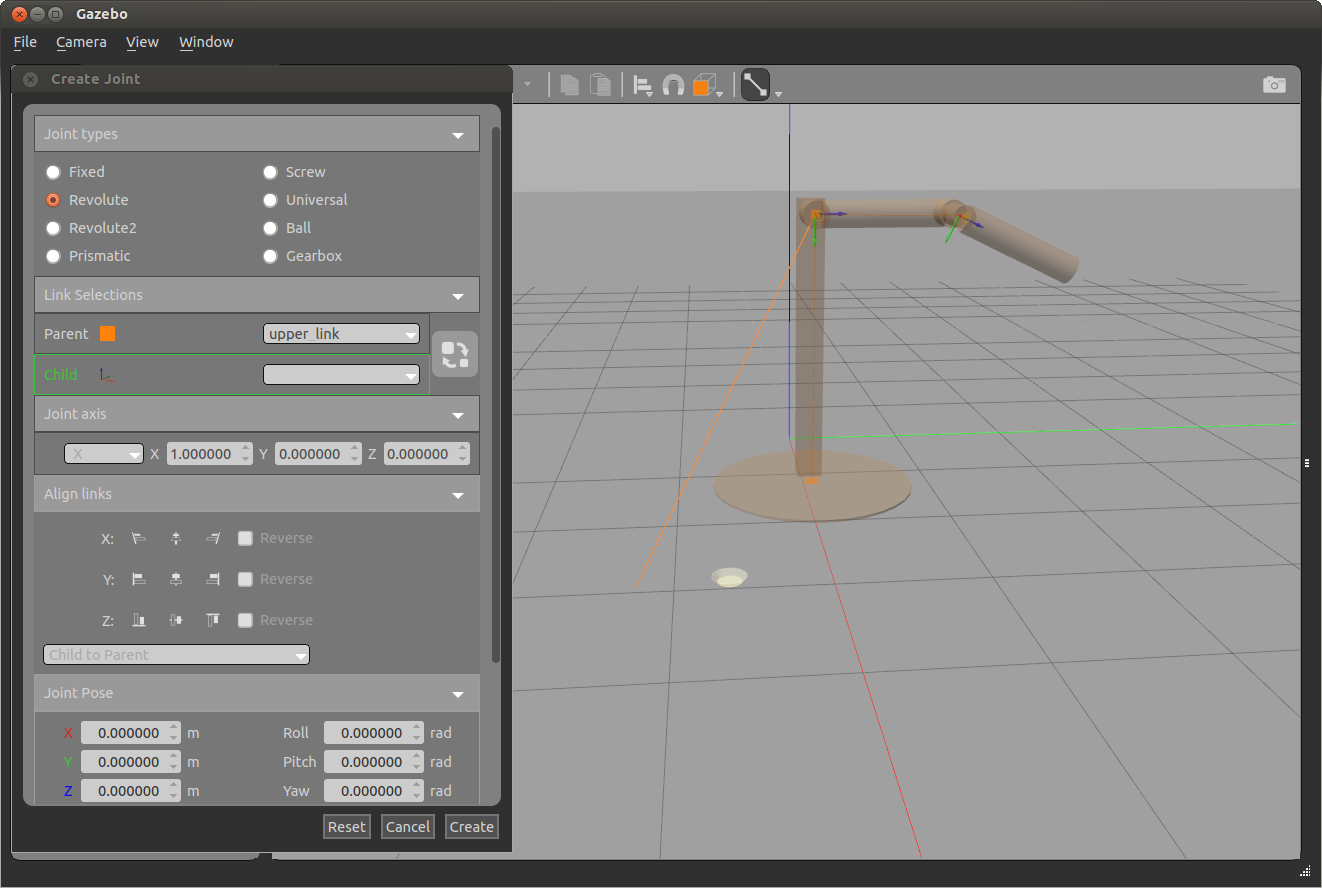Image resolution: width=1322 pixels, height=888 pixels.
Task: Align Z maximum icon
Action: coord(213,620)
